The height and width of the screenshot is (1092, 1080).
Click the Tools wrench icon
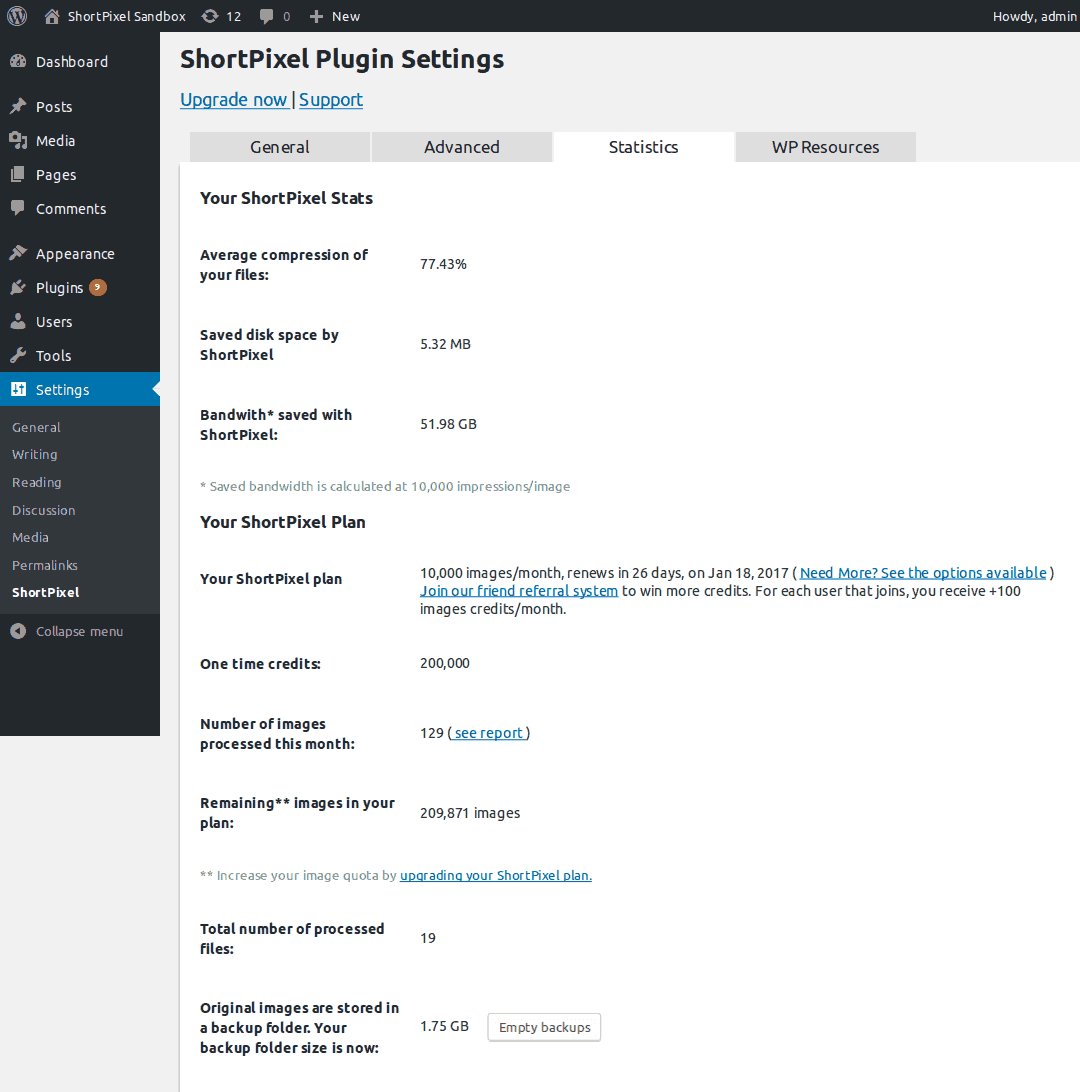pyautogui.click(x=18, y=355)
